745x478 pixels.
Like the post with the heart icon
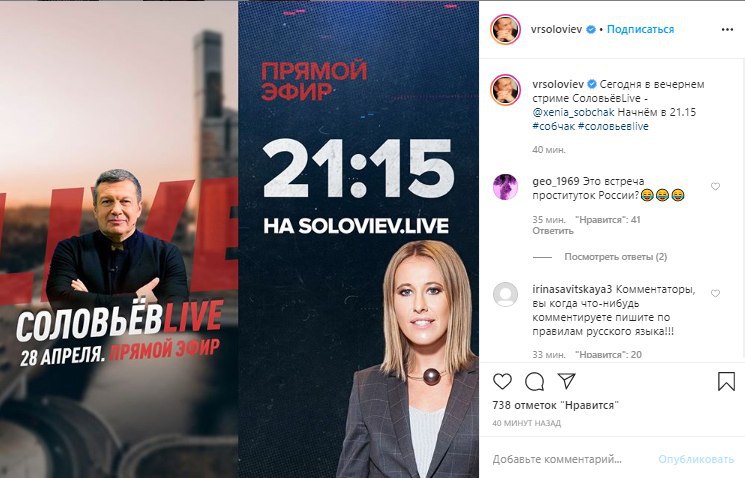tap(502, 381)
